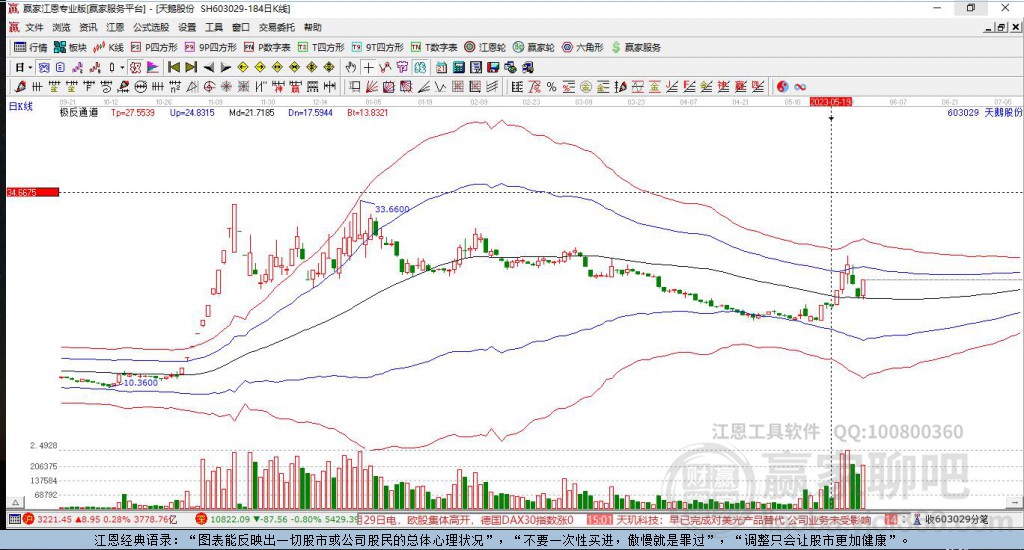The height and width of the screenshot is (550, 1024).
Task: Click the calendar icon in toolbar
Action: 441,67
